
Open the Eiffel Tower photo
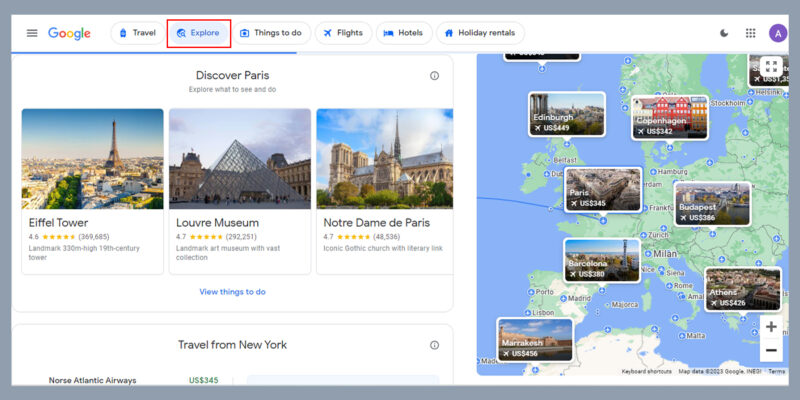tap(92, 159)
